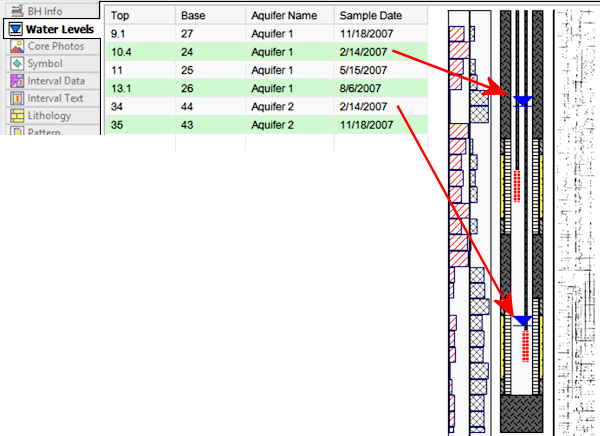Sort by the Top column header

pyautogui.click(x=140, y=15)
